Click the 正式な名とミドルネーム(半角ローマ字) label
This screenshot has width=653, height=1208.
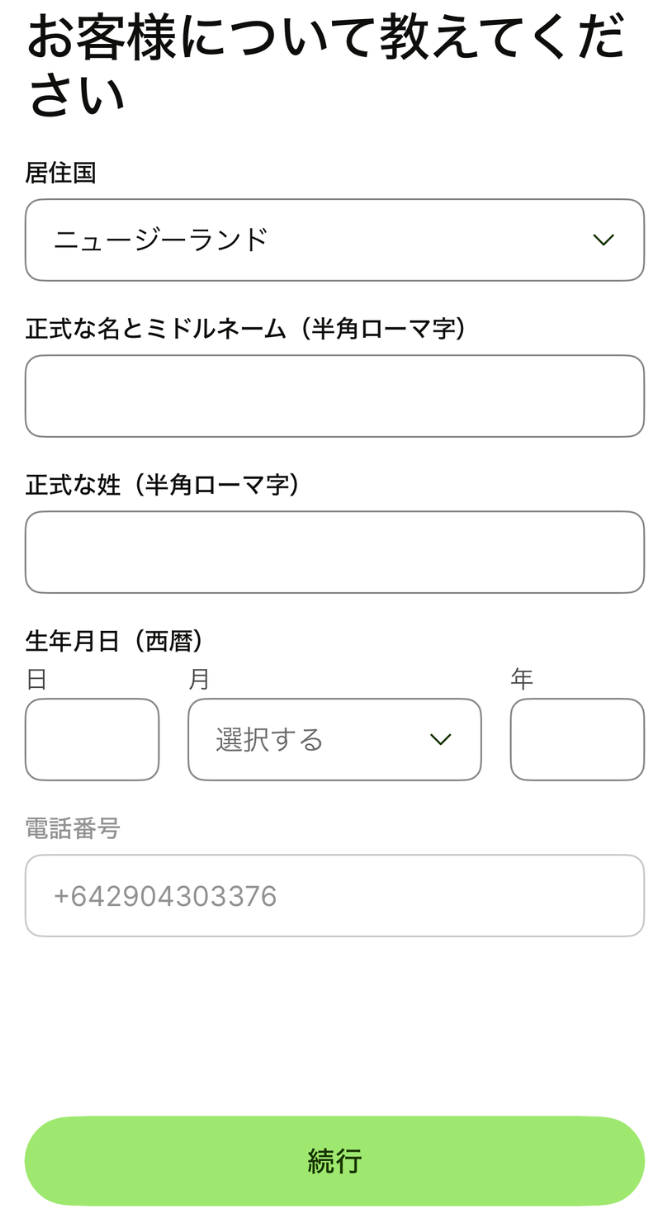coord(246,329)
